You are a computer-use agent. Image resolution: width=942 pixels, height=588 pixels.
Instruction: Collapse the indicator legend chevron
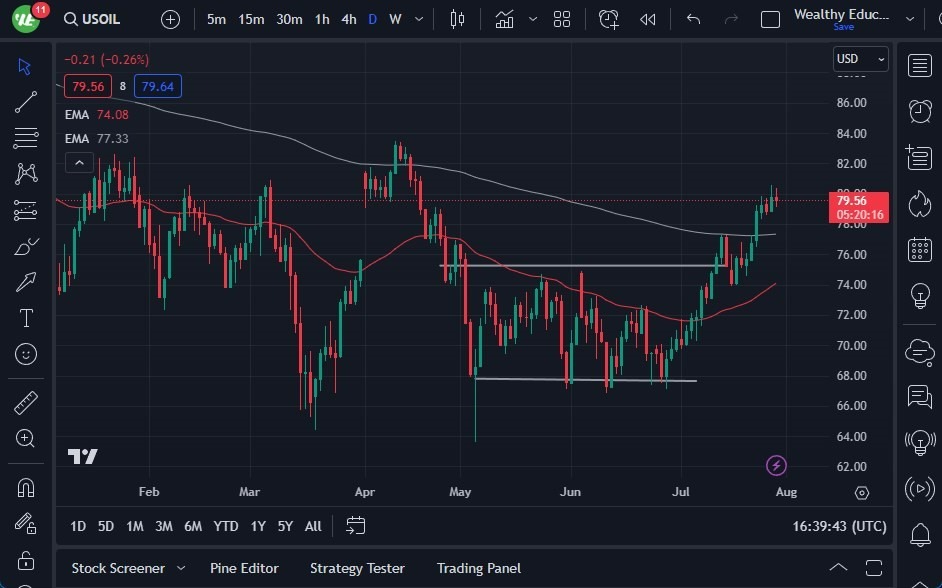(79, 162)
